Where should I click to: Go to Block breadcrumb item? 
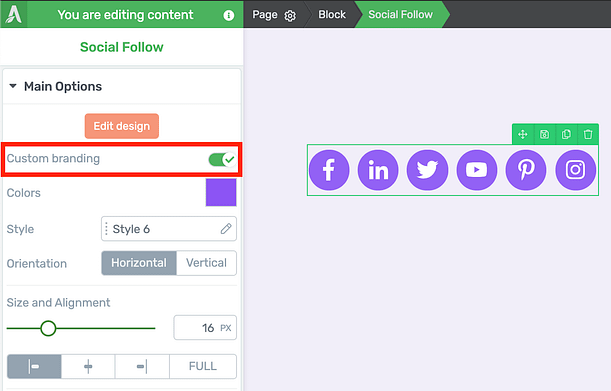[x=332, y=14]
